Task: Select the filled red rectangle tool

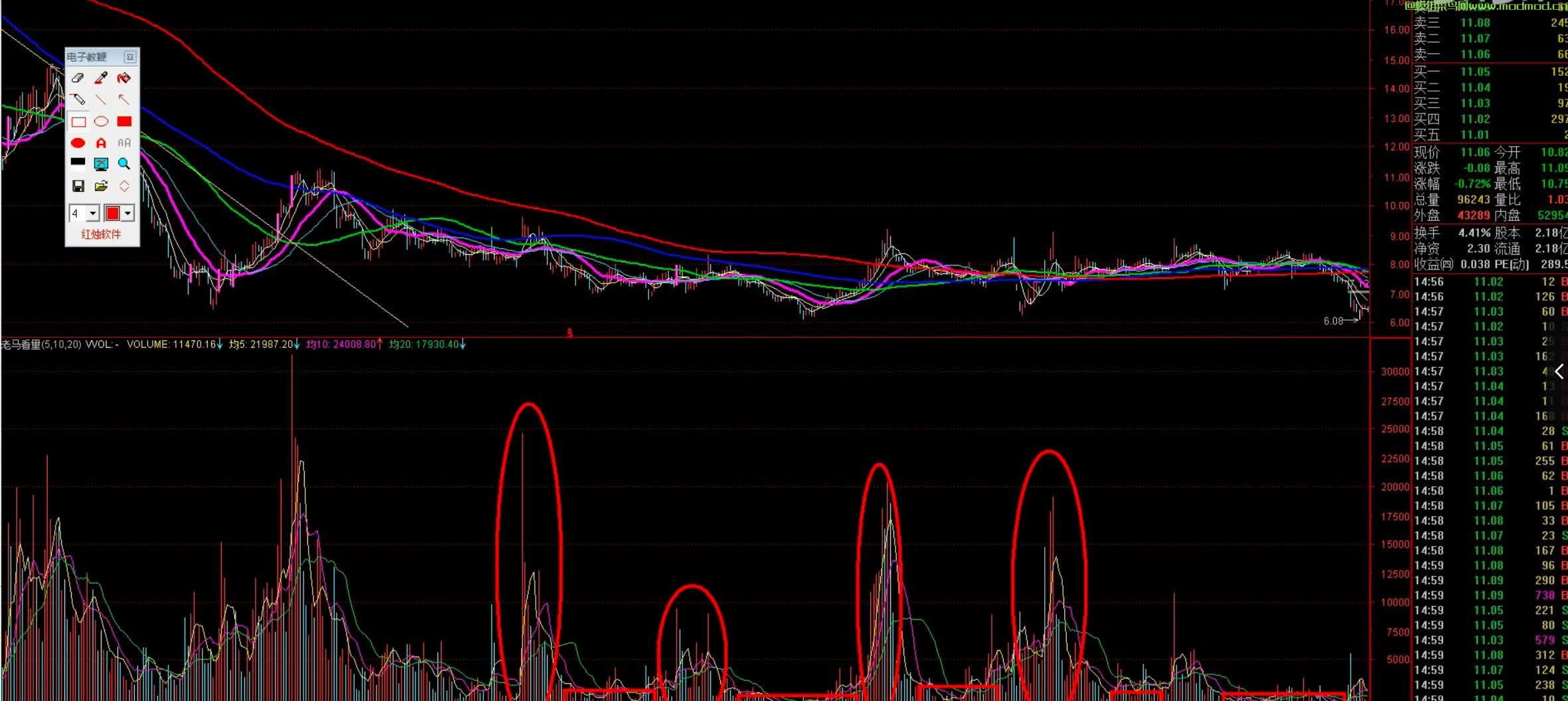Action: 124,121
